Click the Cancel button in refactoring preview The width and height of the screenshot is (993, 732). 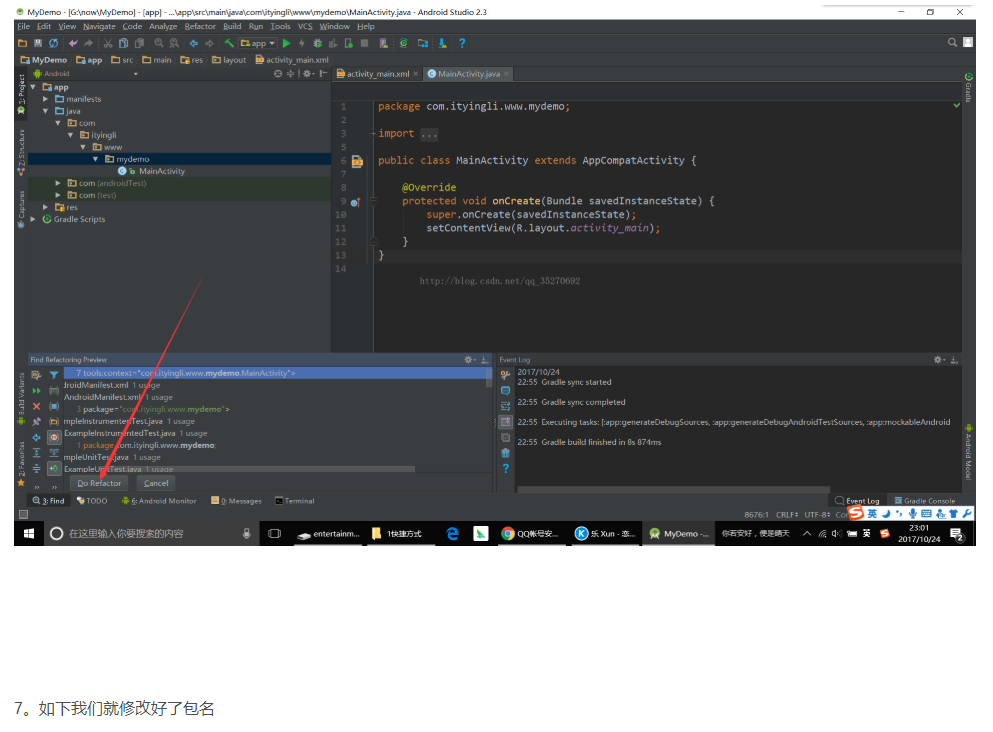point(156,483)
